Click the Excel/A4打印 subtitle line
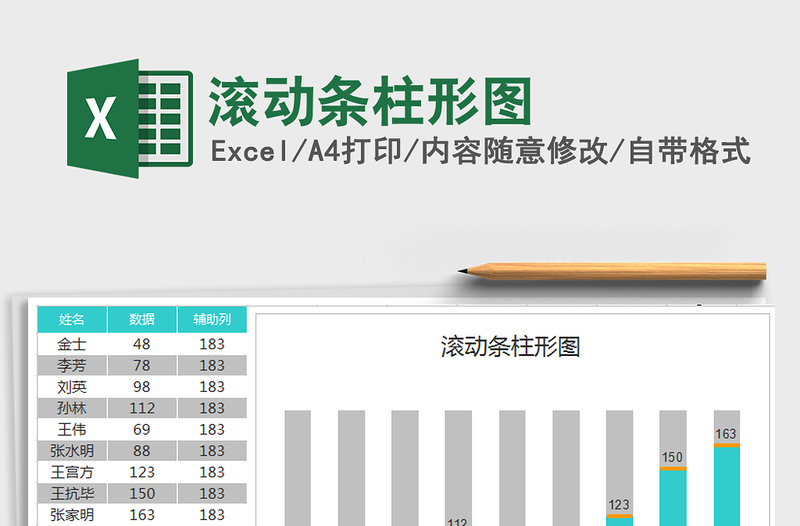Viewport: 800px width, 526px height. click(x=481, y=151)
